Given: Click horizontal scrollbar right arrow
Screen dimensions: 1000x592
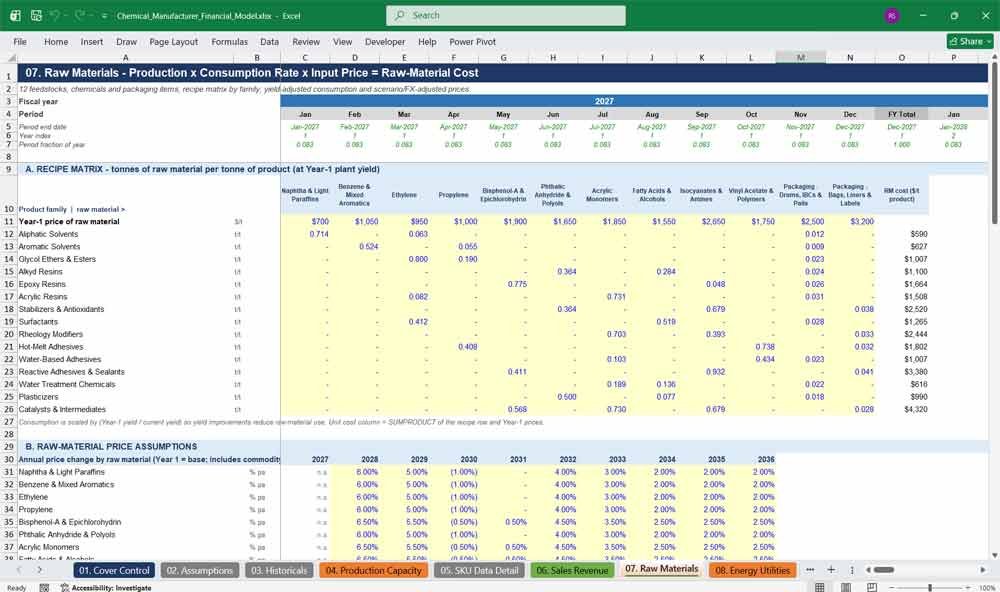Looking at the screenshot, I should (x=983, y=570).
